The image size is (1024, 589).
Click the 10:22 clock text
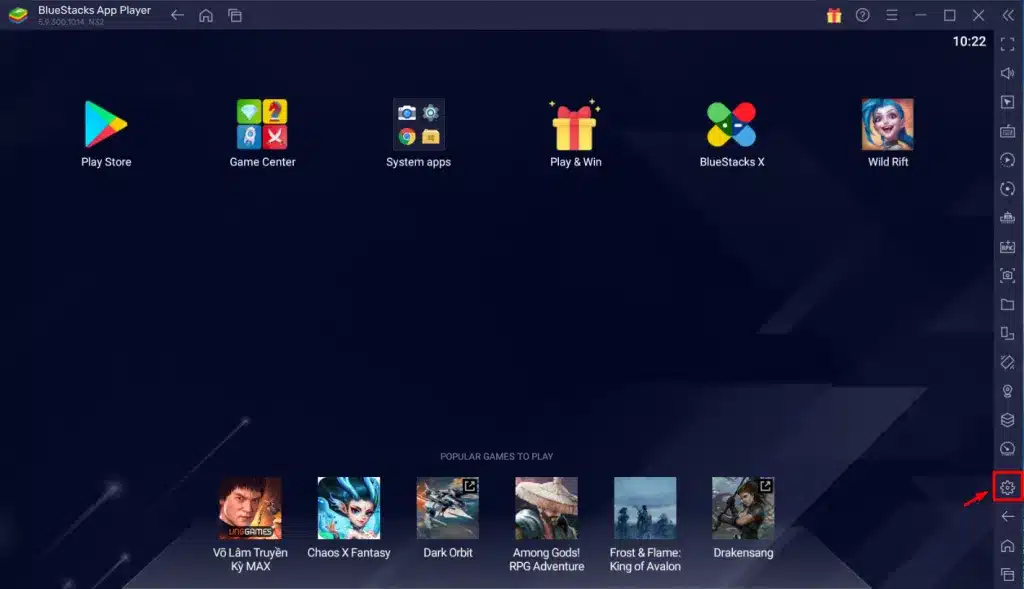point(969,42)
